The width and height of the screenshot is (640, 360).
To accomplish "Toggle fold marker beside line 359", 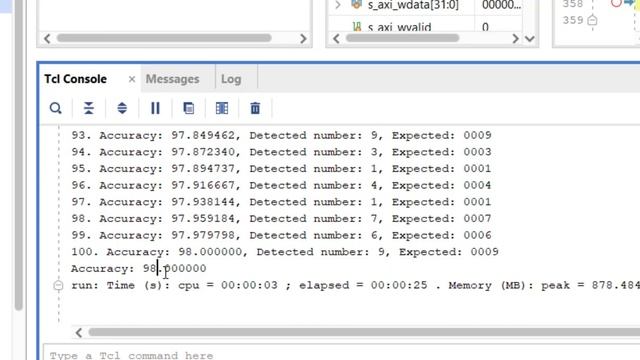I will click(593, 20).
